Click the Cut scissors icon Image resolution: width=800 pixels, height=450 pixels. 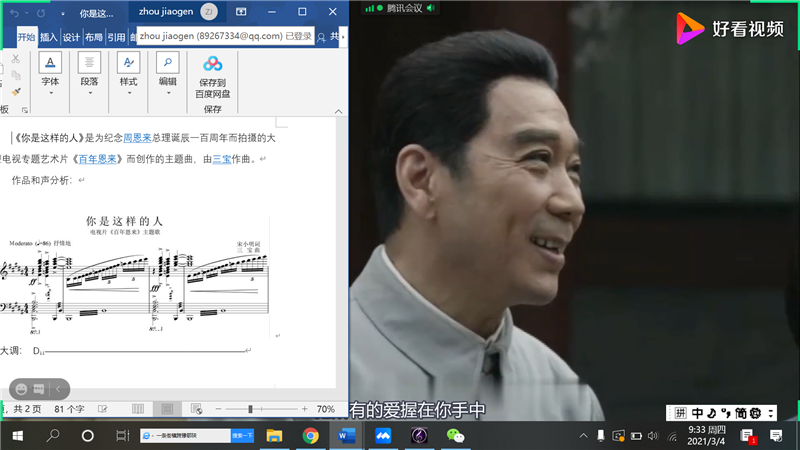coord(16,59)
